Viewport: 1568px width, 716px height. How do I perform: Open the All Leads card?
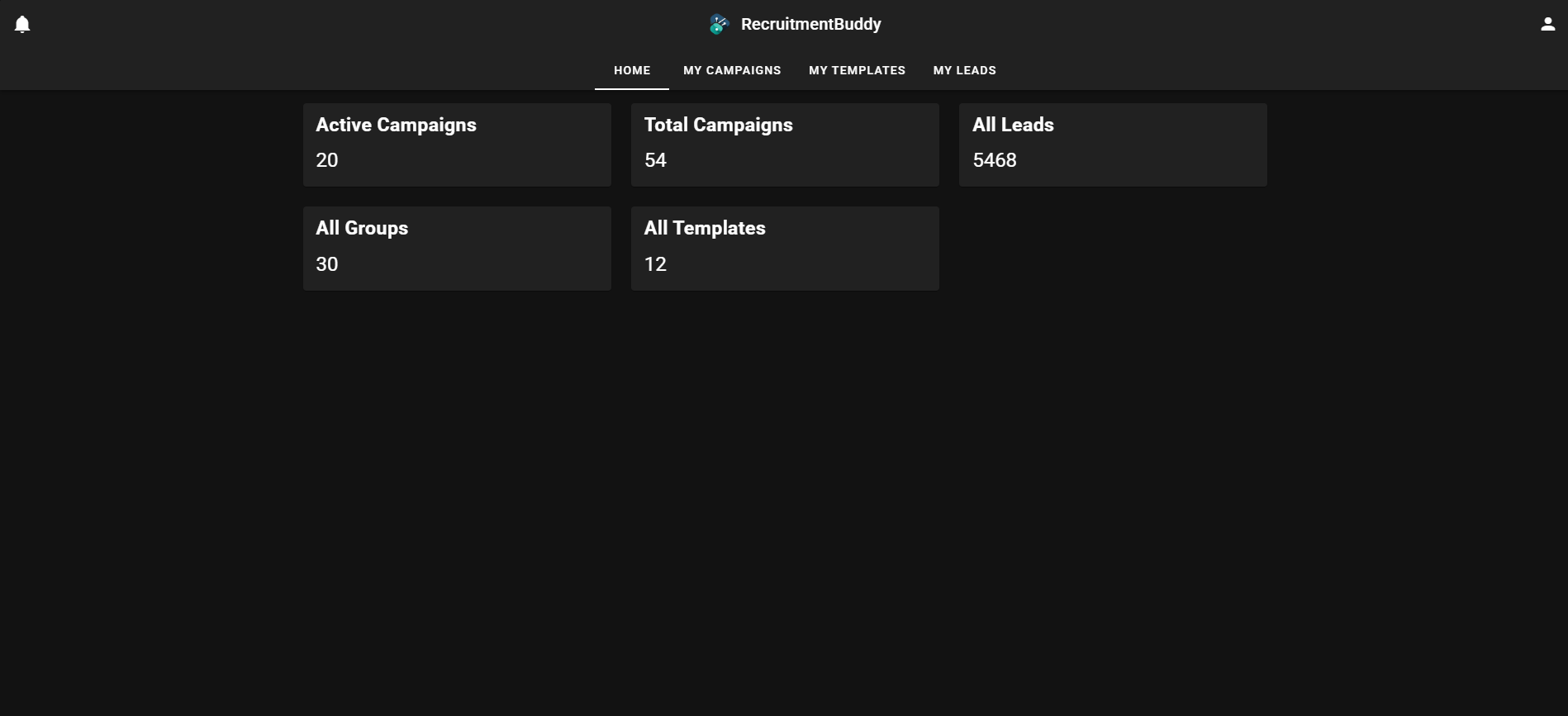[1113, 145]
